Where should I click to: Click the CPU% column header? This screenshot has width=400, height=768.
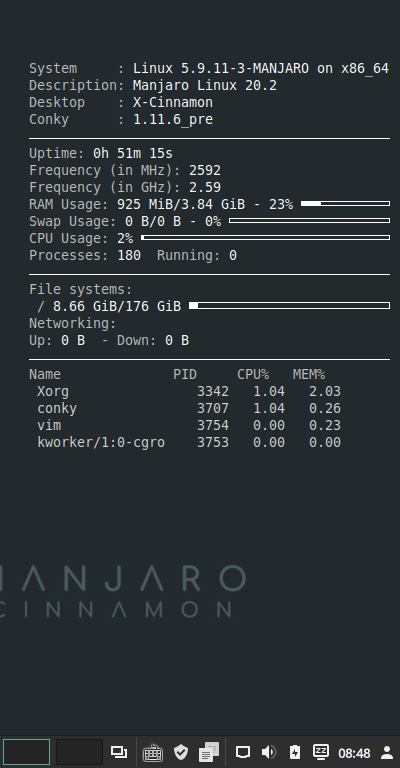253,375
